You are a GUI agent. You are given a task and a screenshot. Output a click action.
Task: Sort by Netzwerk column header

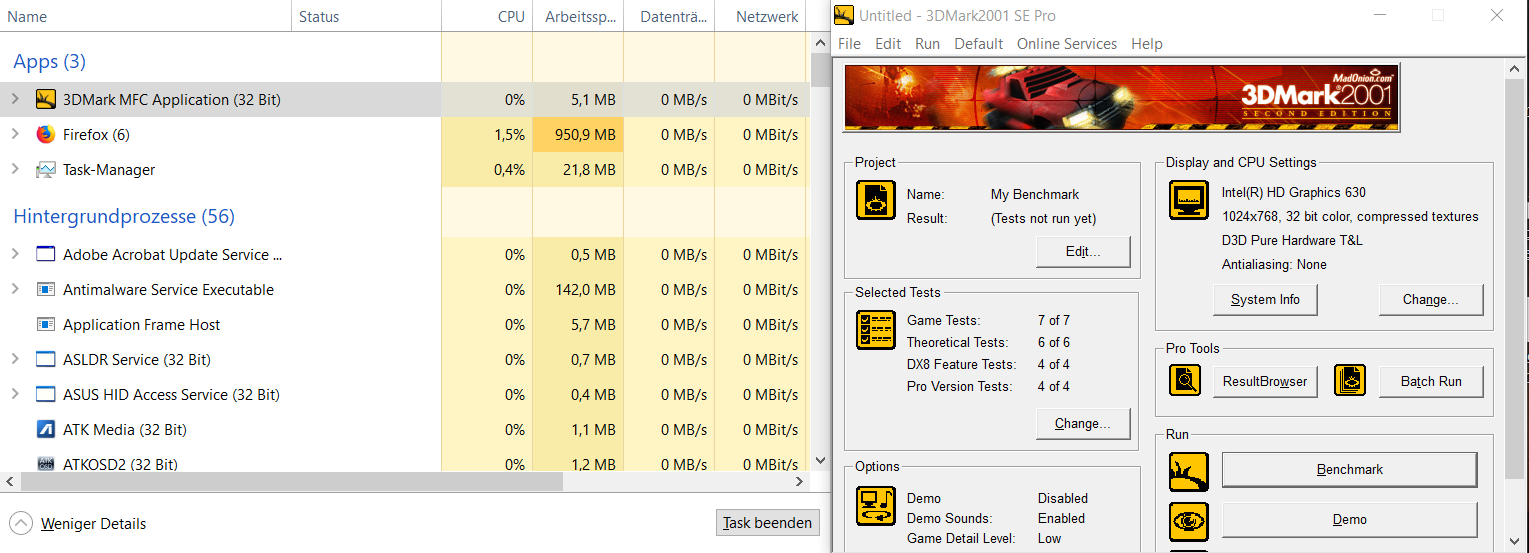760,16
